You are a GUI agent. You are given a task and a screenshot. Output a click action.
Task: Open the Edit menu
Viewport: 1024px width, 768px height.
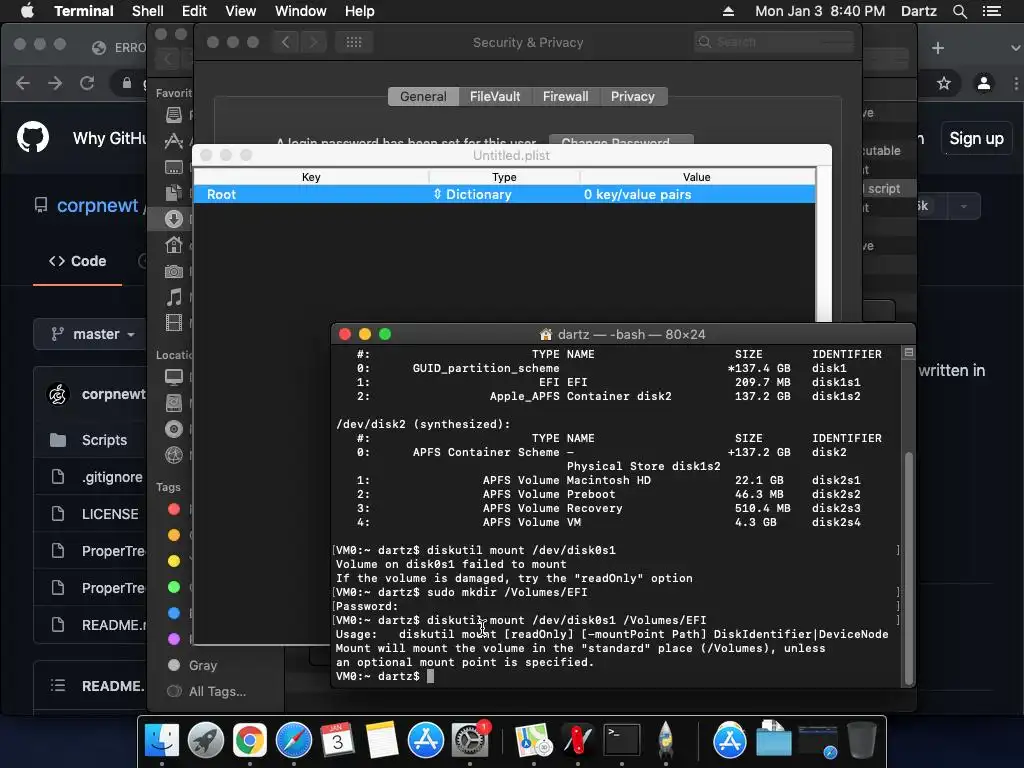pos(194,11)
